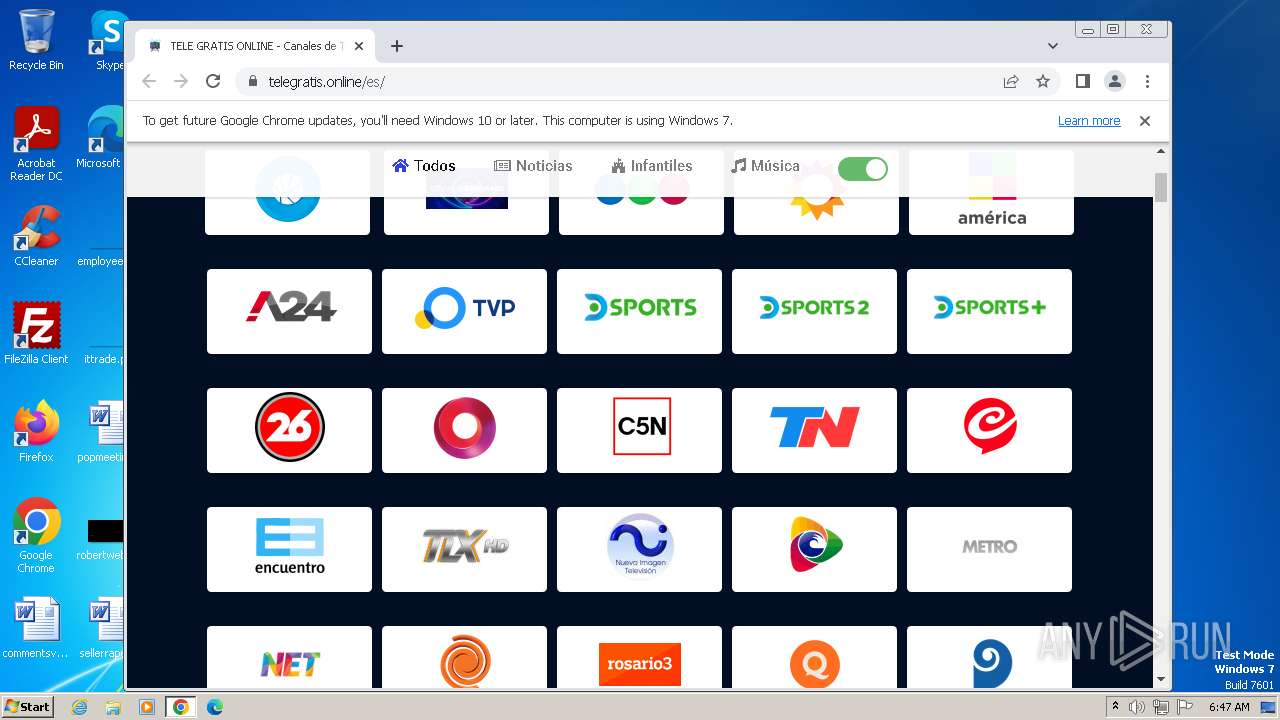Open the red swirl logo channel tile

coord(989,430)
